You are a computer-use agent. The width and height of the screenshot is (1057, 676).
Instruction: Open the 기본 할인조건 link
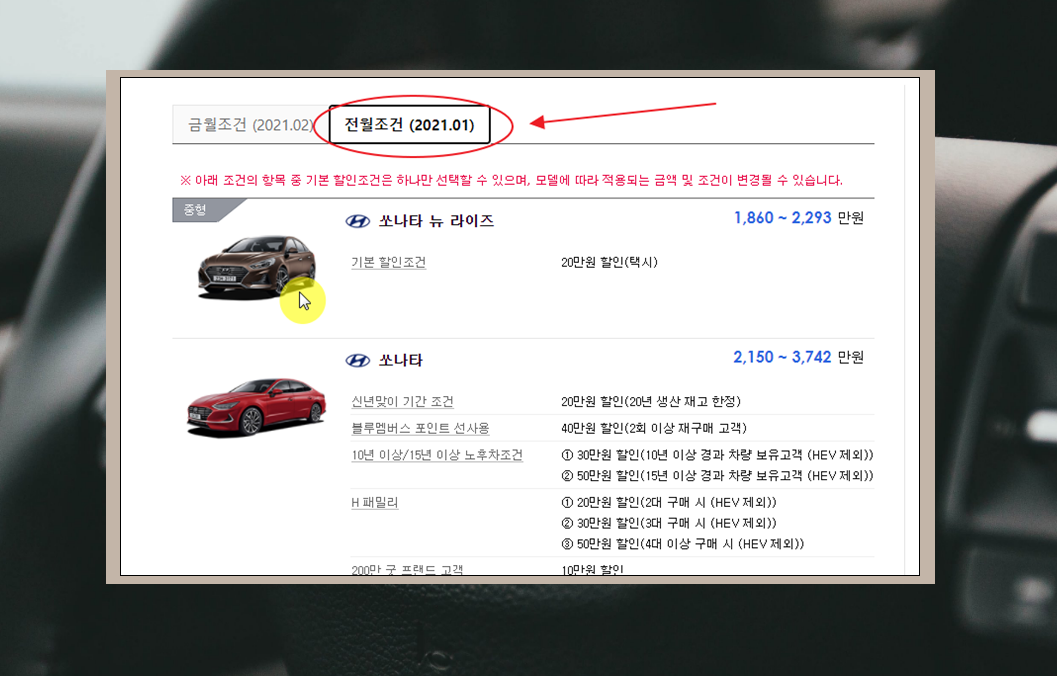(388, 262)
